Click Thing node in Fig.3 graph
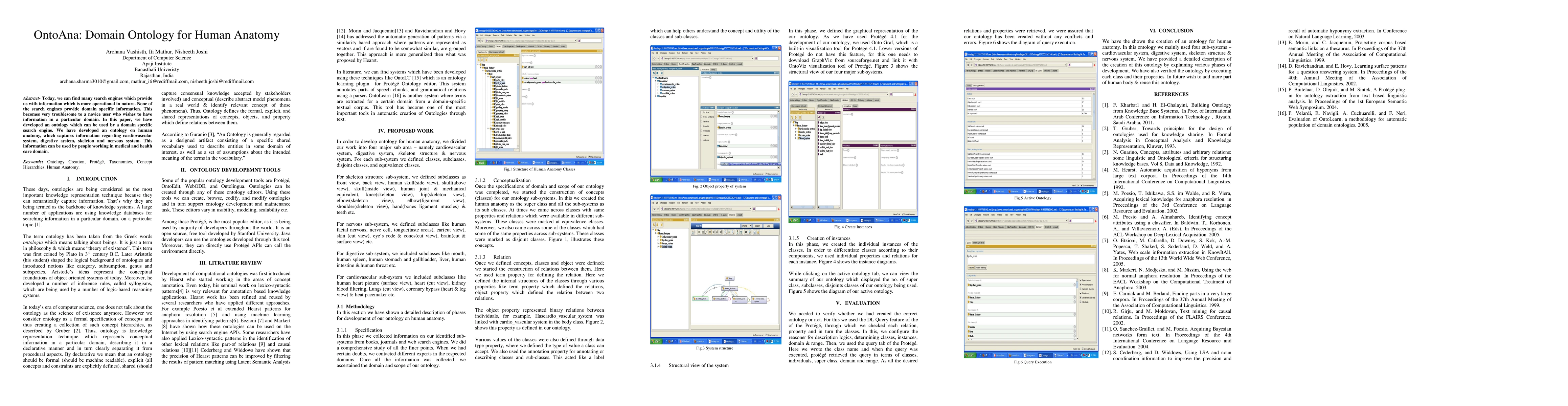Viewport: 1568px width, 406px height. click(730, 278)
